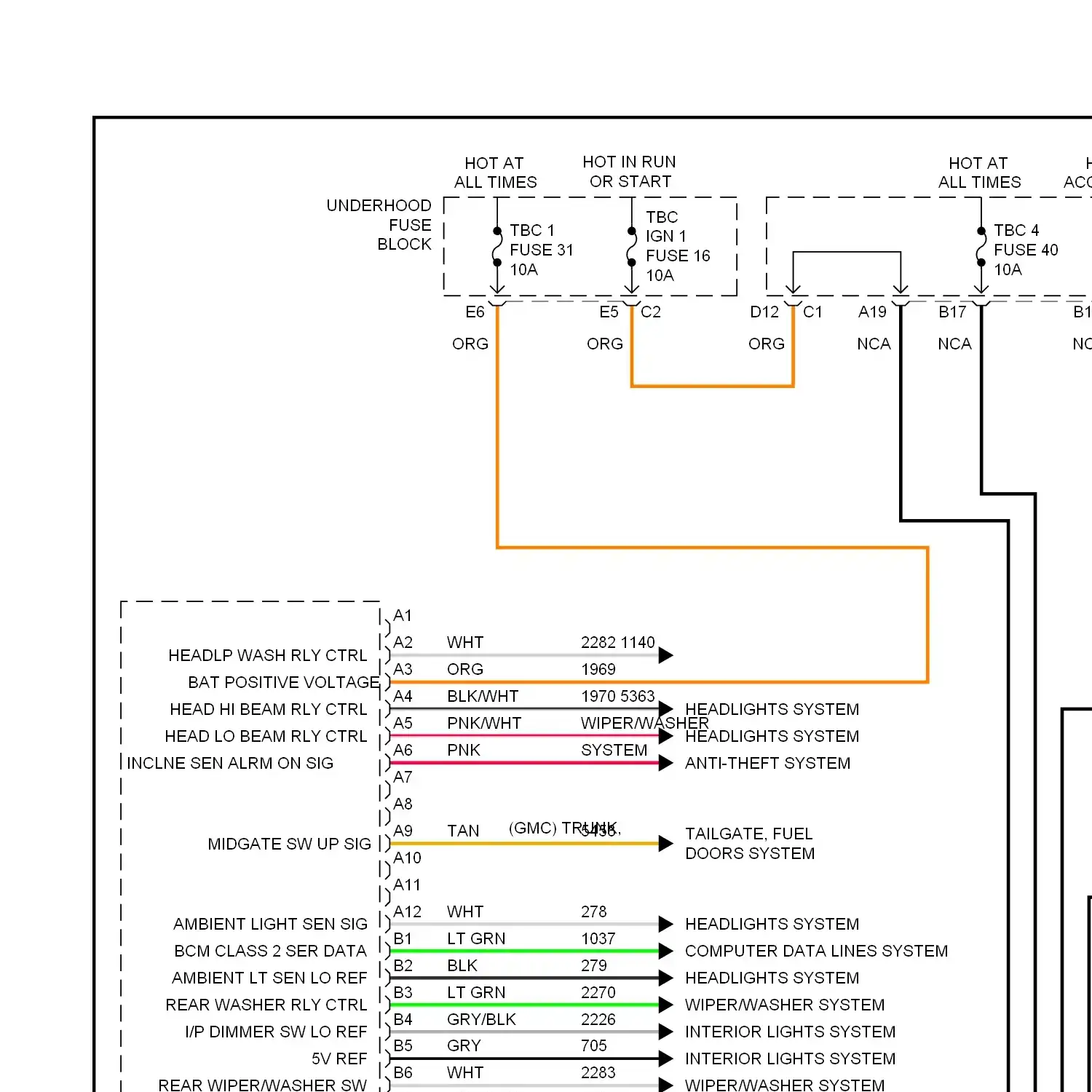The width and height of the screenshot is (1092, 1092).
Task: Click empty pin label A7
Action: (403, 777)
